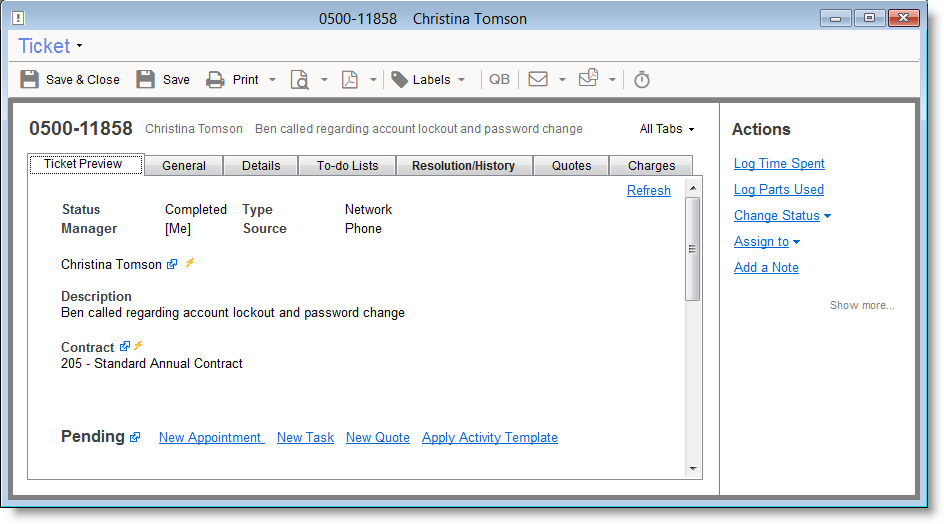Open the print preview magnifier icon
Screen dimensions: 944x524
[300, 80]
